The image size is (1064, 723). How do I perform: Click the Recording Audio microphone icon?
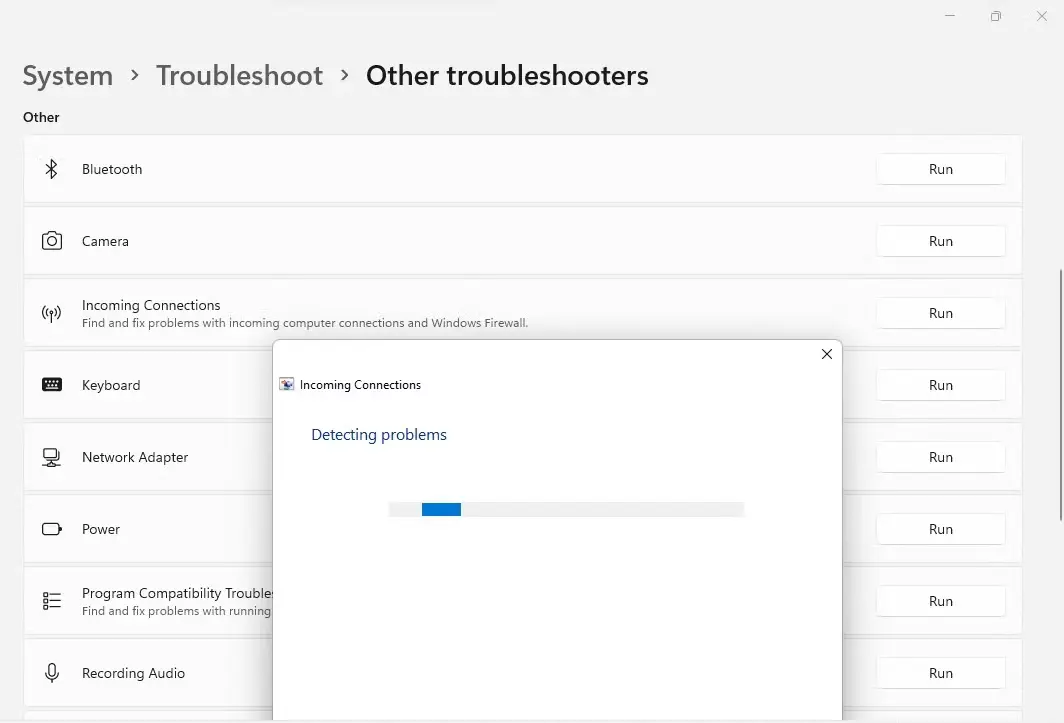click(52, 673)
